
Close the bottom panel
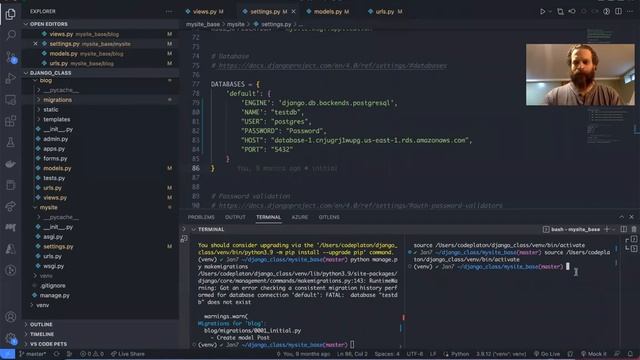(x=631, y=217)
